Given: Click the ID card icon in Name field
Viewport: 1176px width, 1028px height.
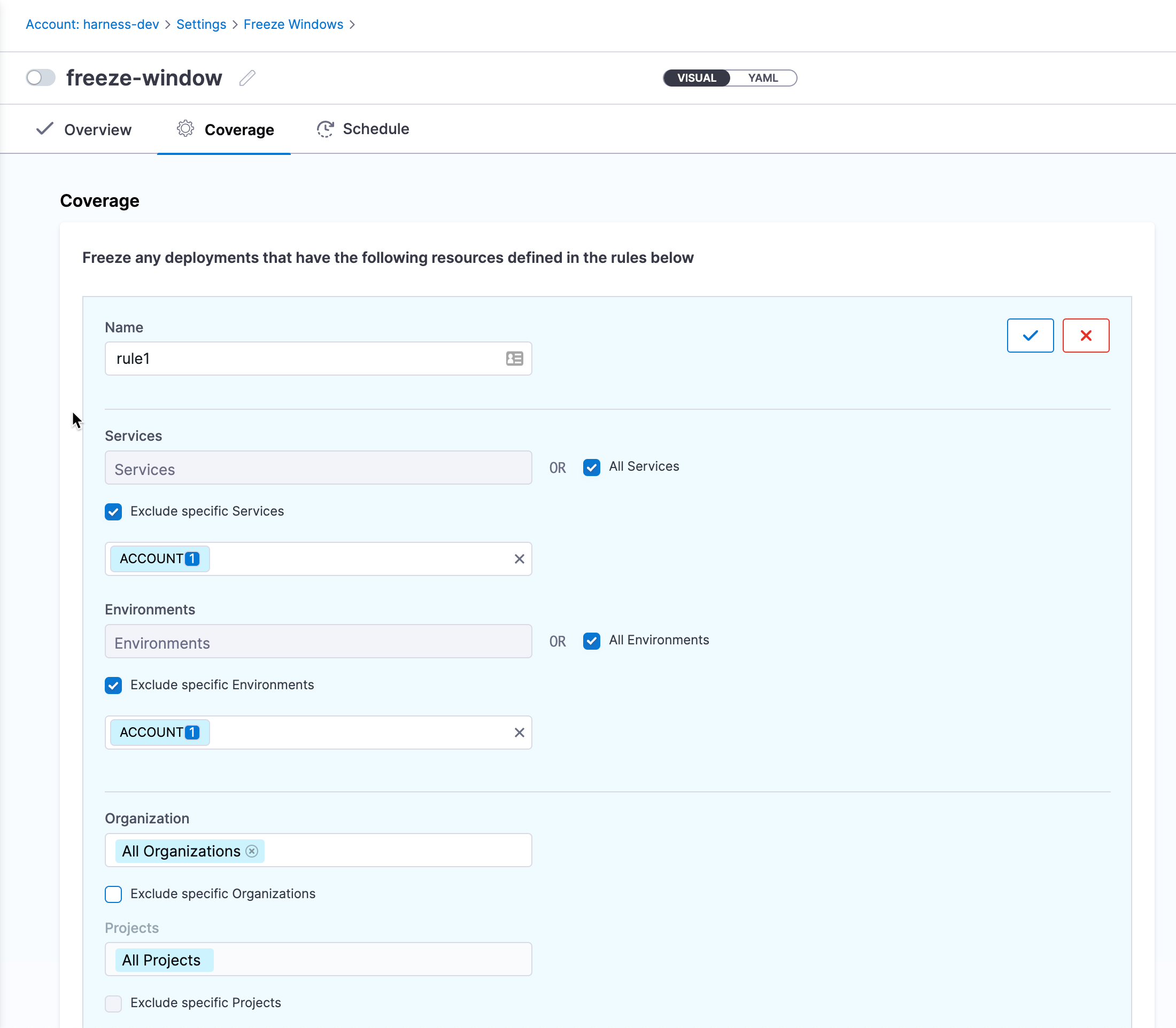Looking at the screenshot, I should point(514,359).
